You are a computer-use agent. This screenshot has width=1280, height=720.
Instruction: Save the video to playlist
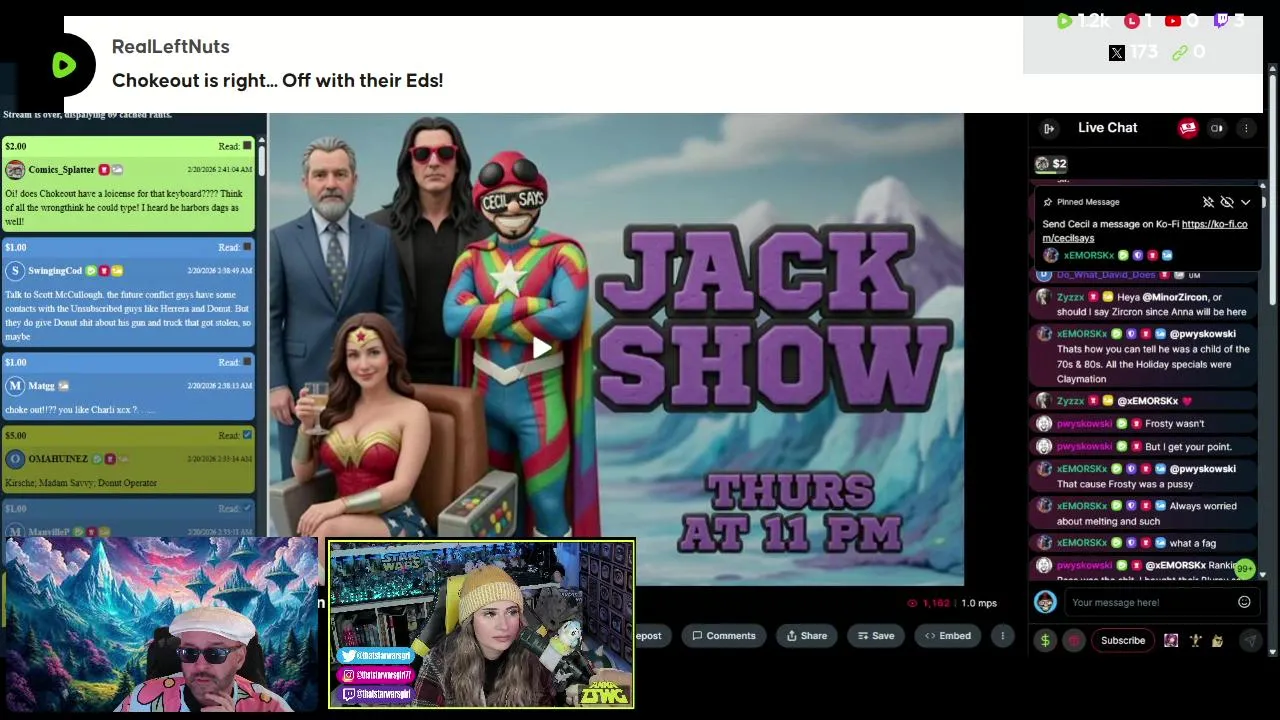pyautogui.click(x=874, y=636)
